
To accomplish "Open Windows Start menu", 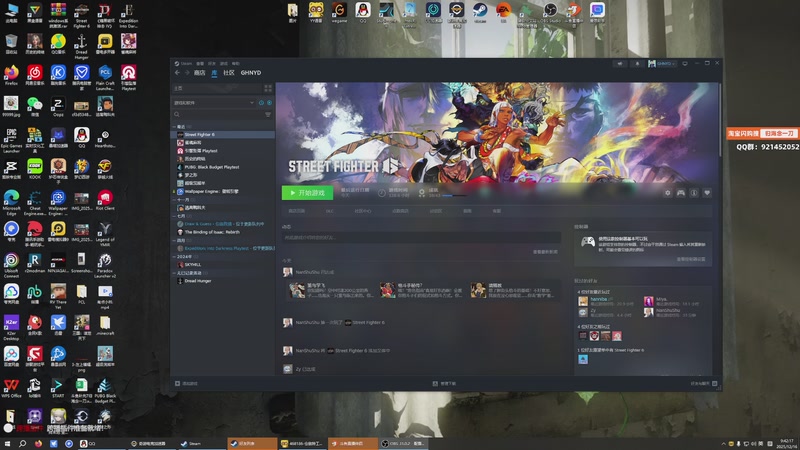I will coord(7,444).
